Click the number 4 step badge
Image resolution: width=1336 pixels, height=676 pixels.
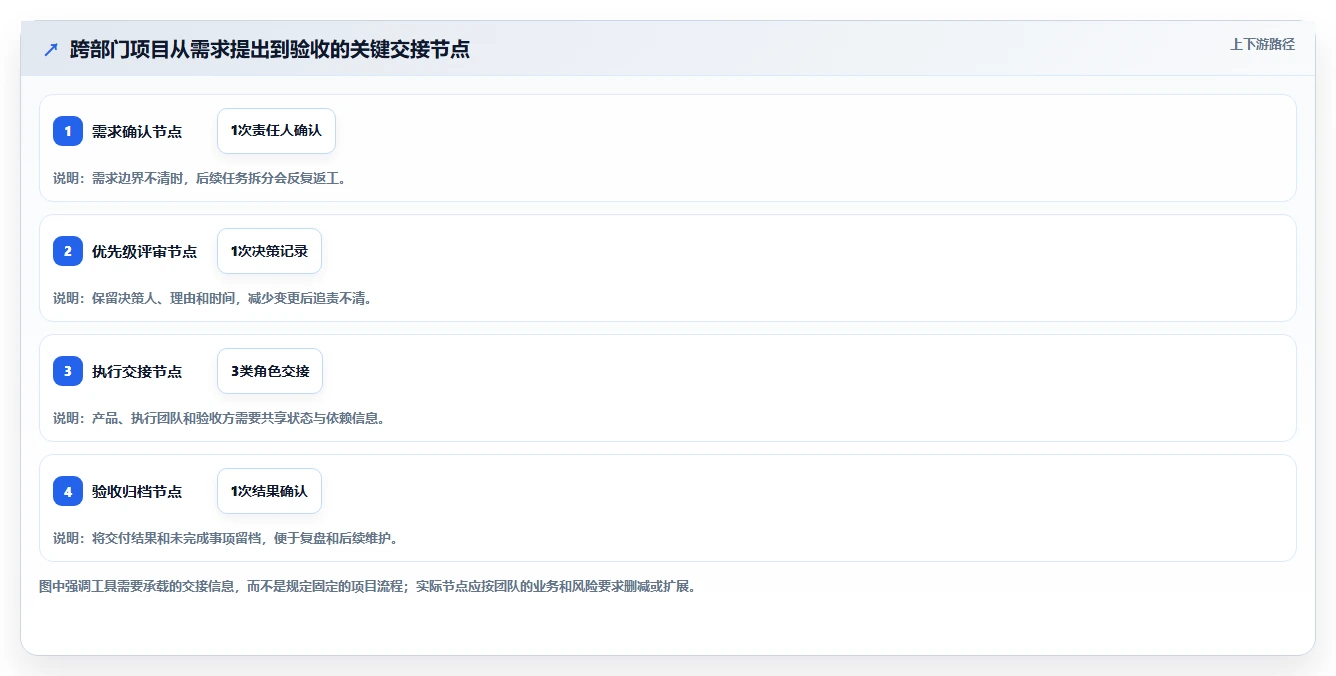pyautogui.click(x=68, y=491)
